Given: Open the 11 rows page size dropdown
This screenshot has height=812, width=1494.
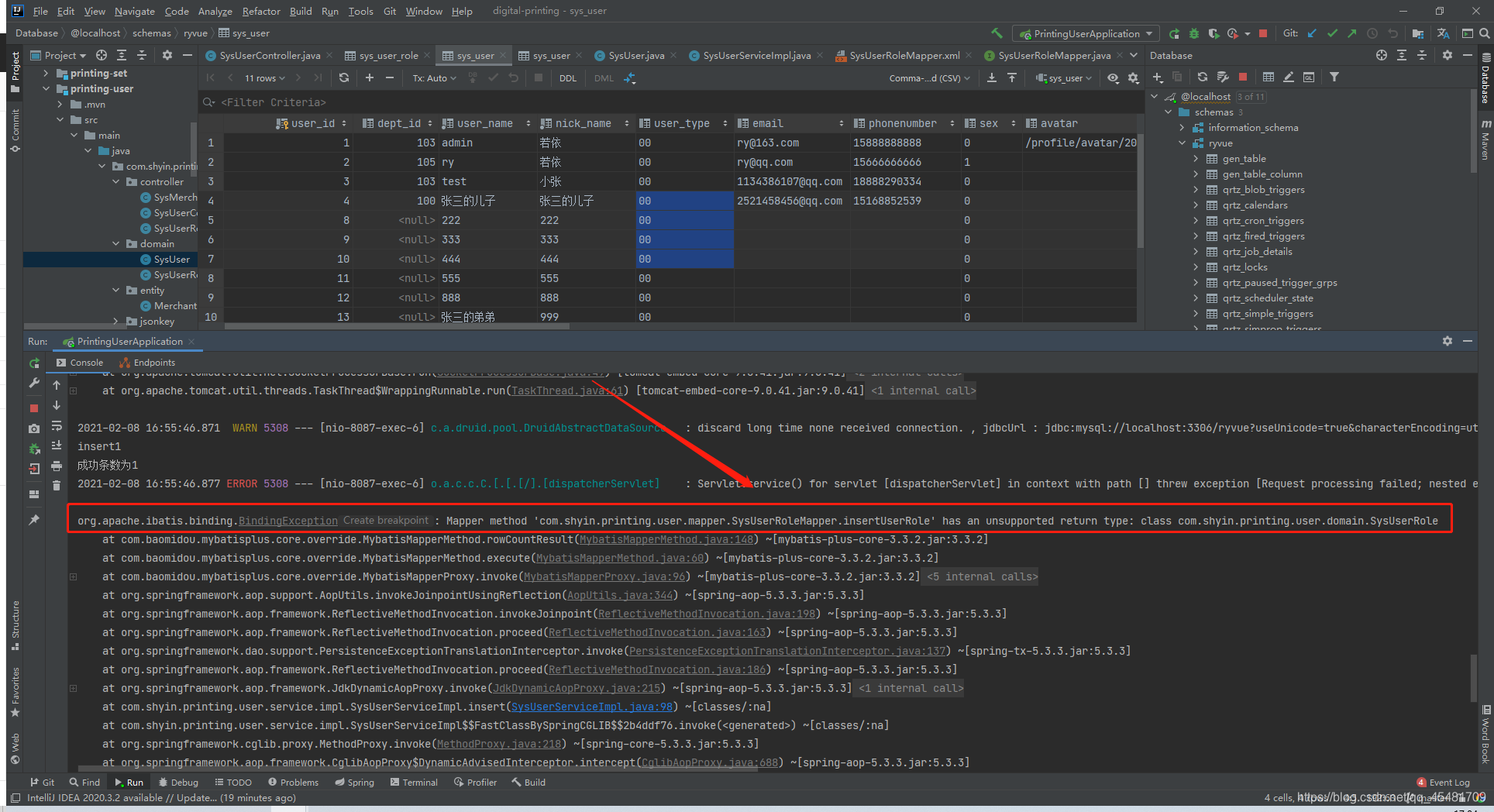Looking at the screenshot, I should [265, 78].
